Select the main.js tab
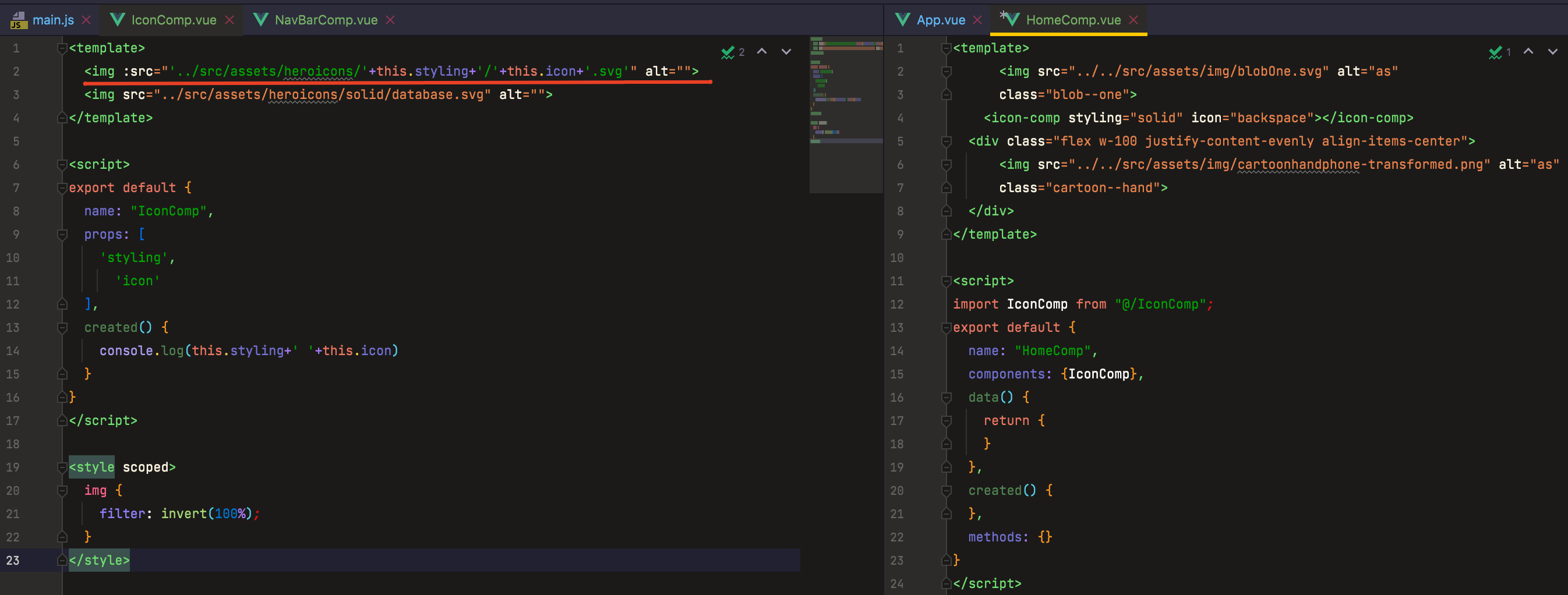The width and height of the screenshot is (1568, 595). pos(53,20)
